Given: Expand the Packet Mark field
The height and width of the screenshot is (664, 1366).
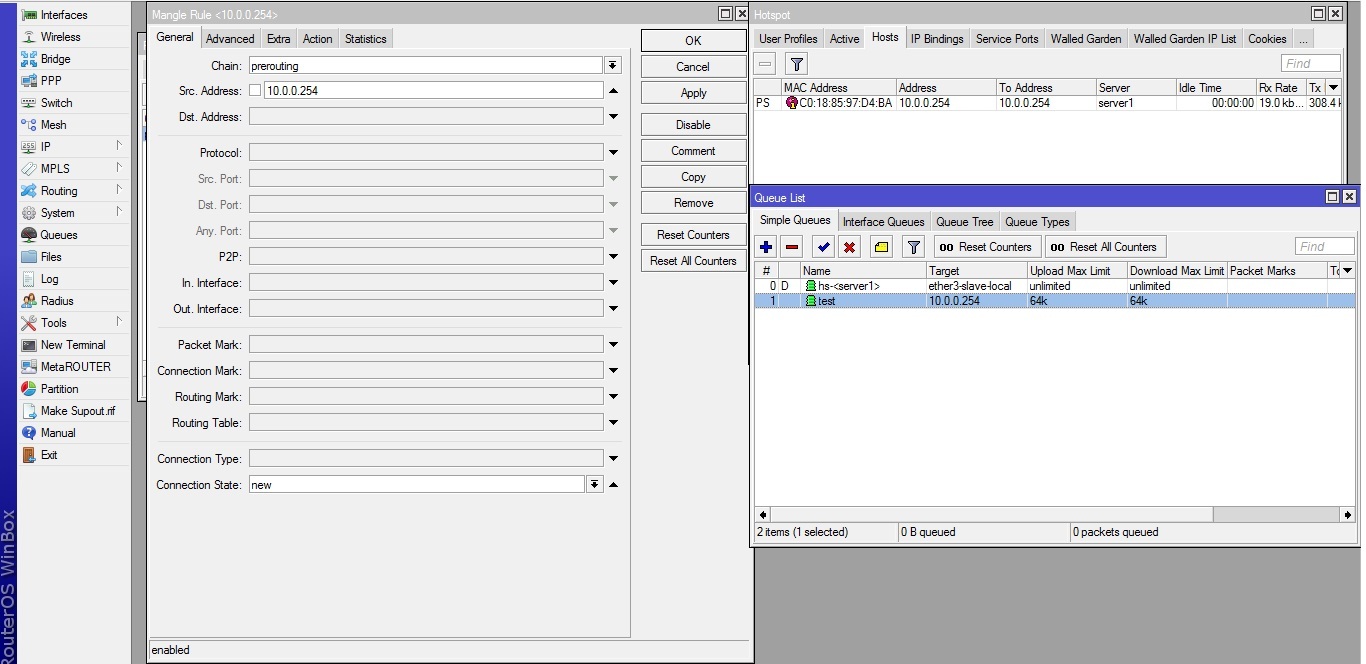Looking at the screenshot, I should pos(613,345).
